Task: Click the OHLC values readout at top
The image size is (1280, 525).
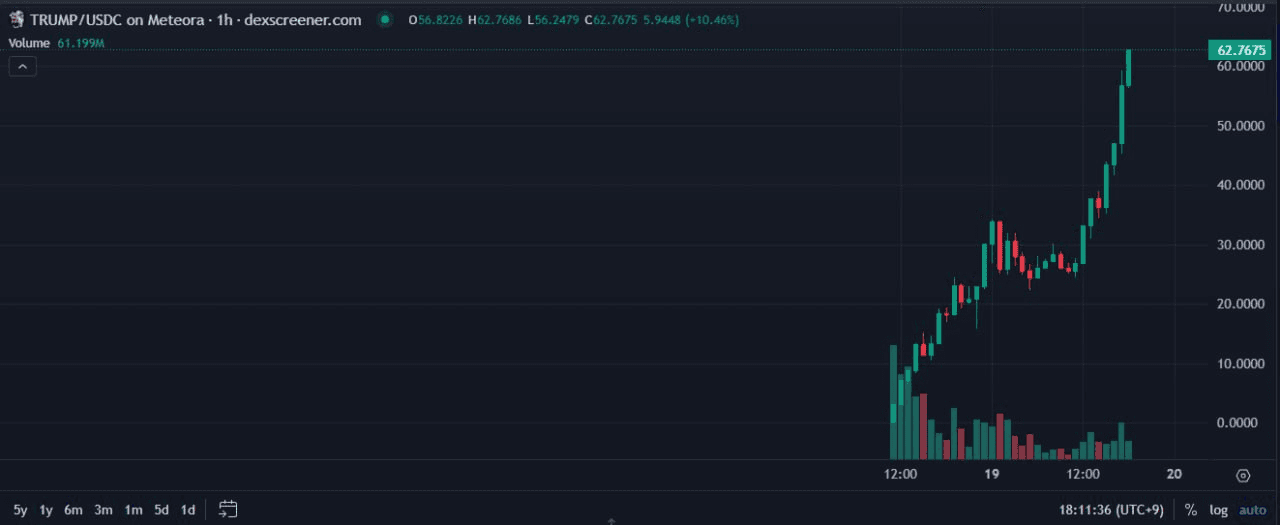Action: 573,20
